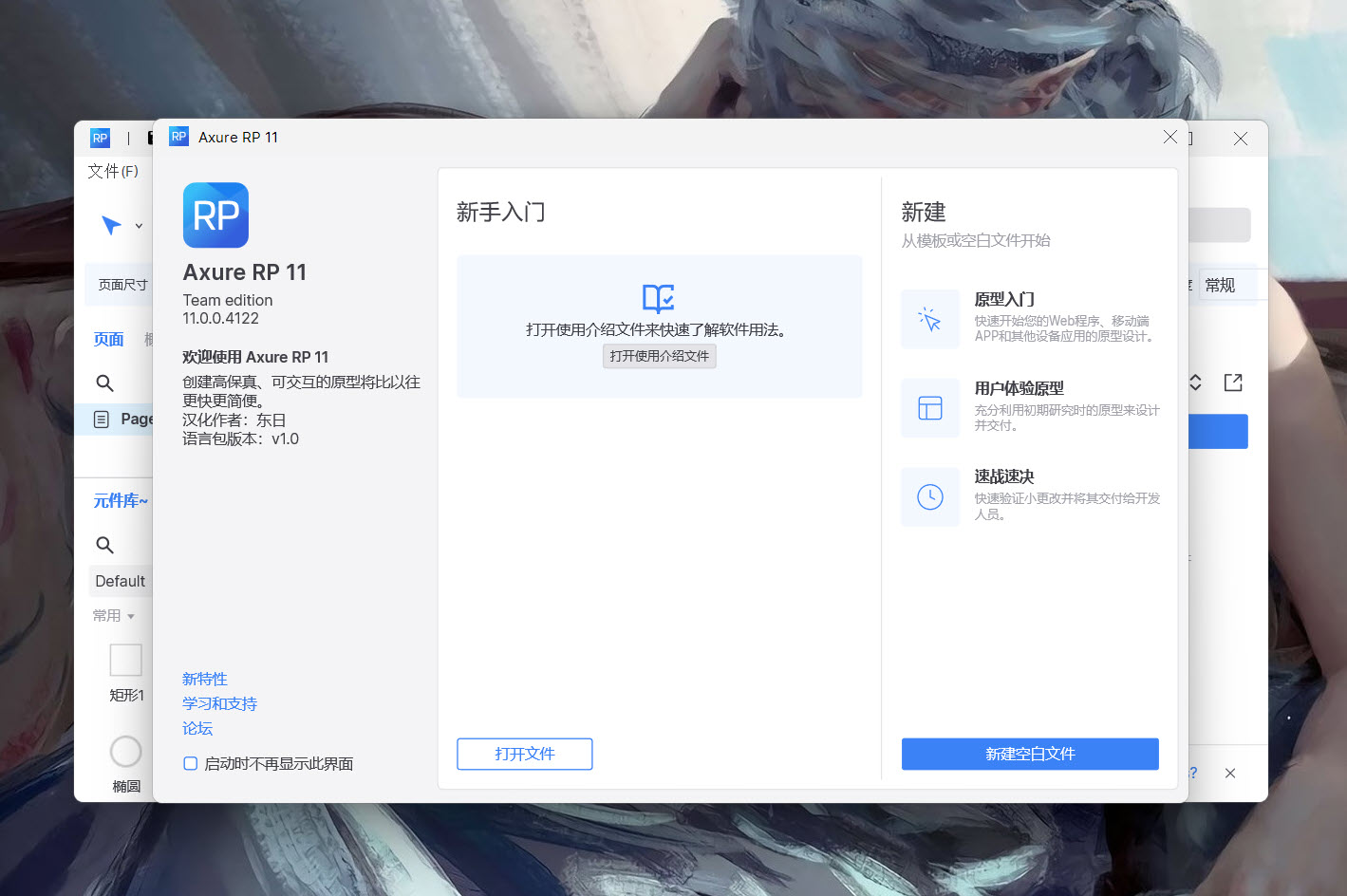1347x896 pixels.
Task: Click the open-book tutorial icon
Action: [x=658, y=298]
